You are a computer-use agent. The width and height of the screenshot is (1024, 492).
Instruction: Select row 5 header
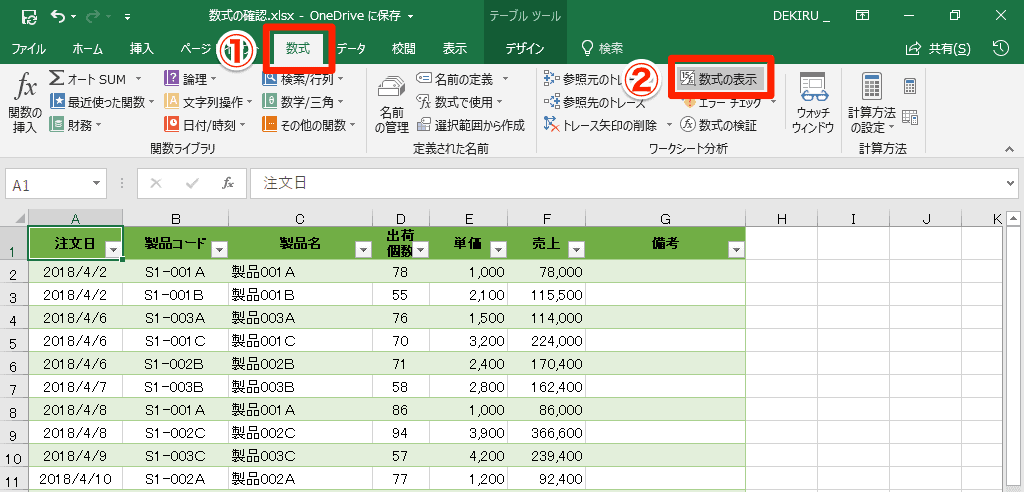pyautogui.click(x=14, y=340)
